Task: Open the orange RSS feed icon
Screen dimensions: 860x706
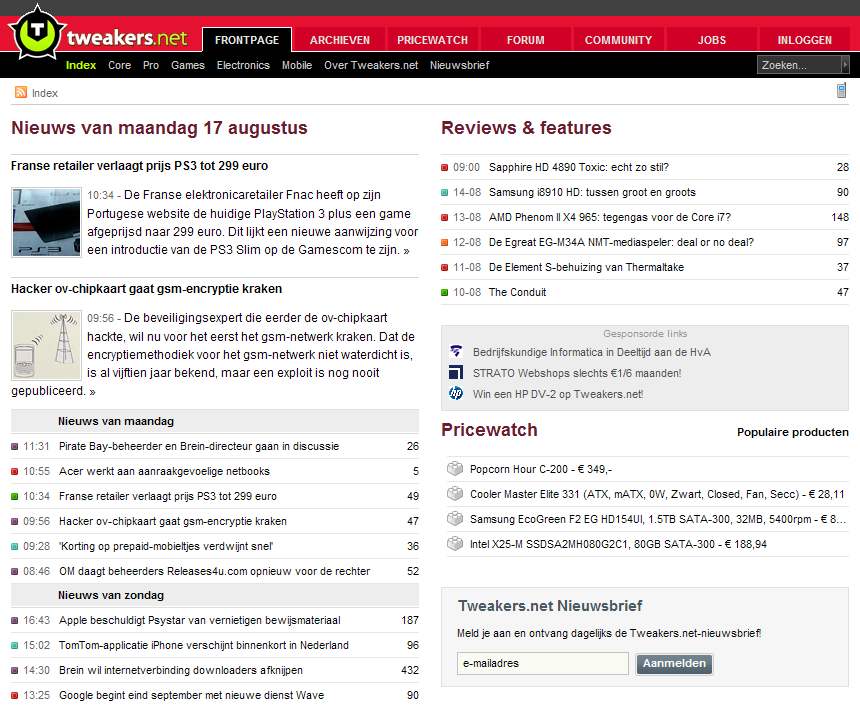Action: 21,92
